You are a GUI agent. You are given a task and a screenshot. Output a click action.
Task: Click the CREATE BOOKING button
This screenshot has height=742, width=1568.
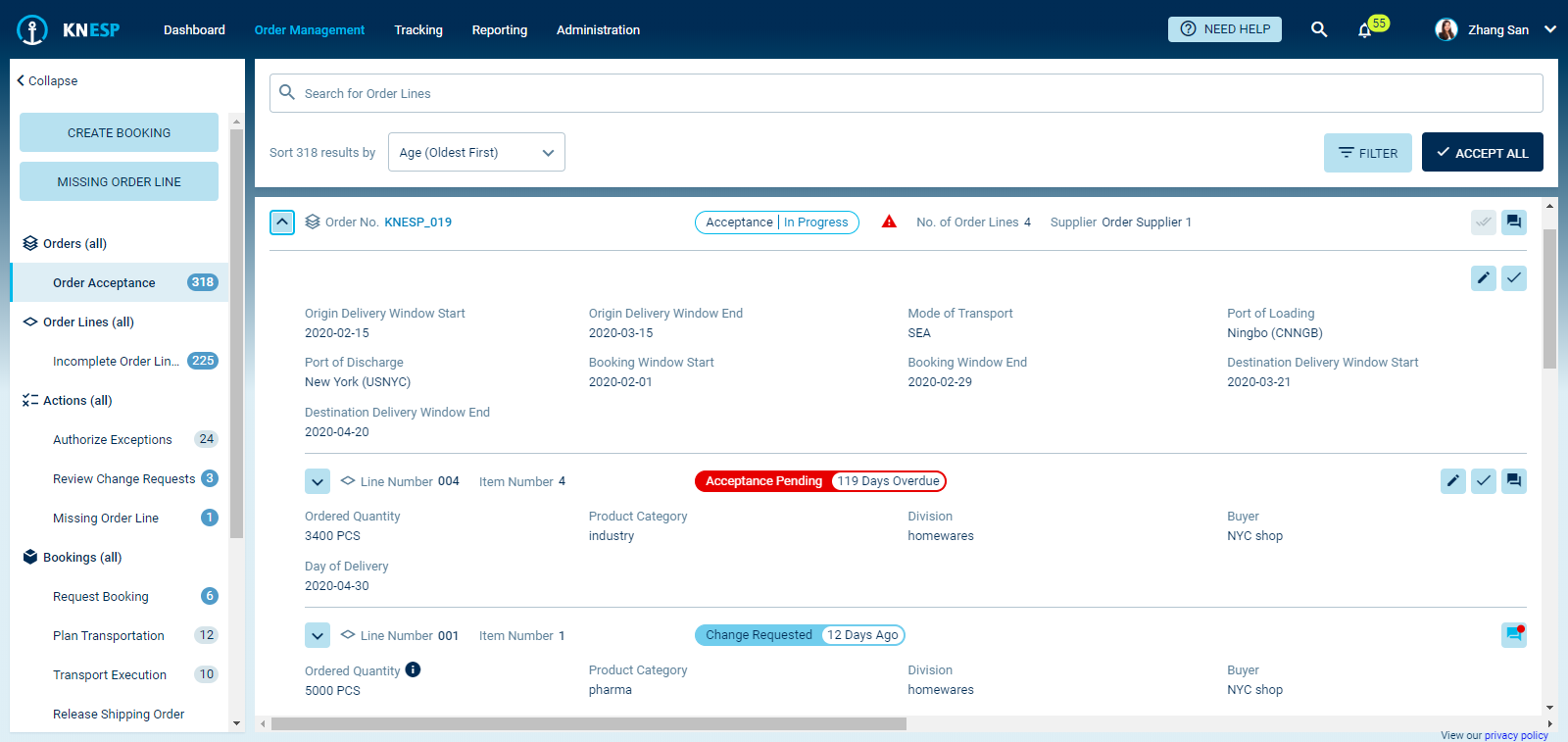click(119, 132)
